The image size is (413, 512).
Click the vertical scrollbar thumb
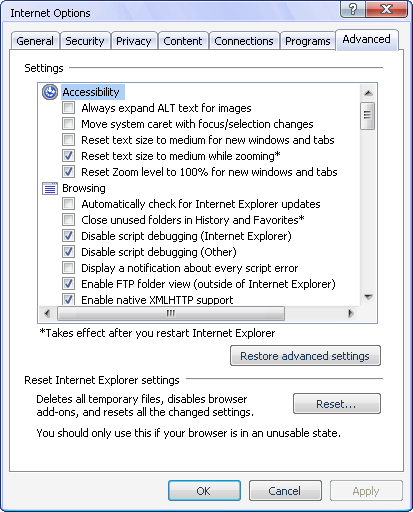tap(368, 116)
